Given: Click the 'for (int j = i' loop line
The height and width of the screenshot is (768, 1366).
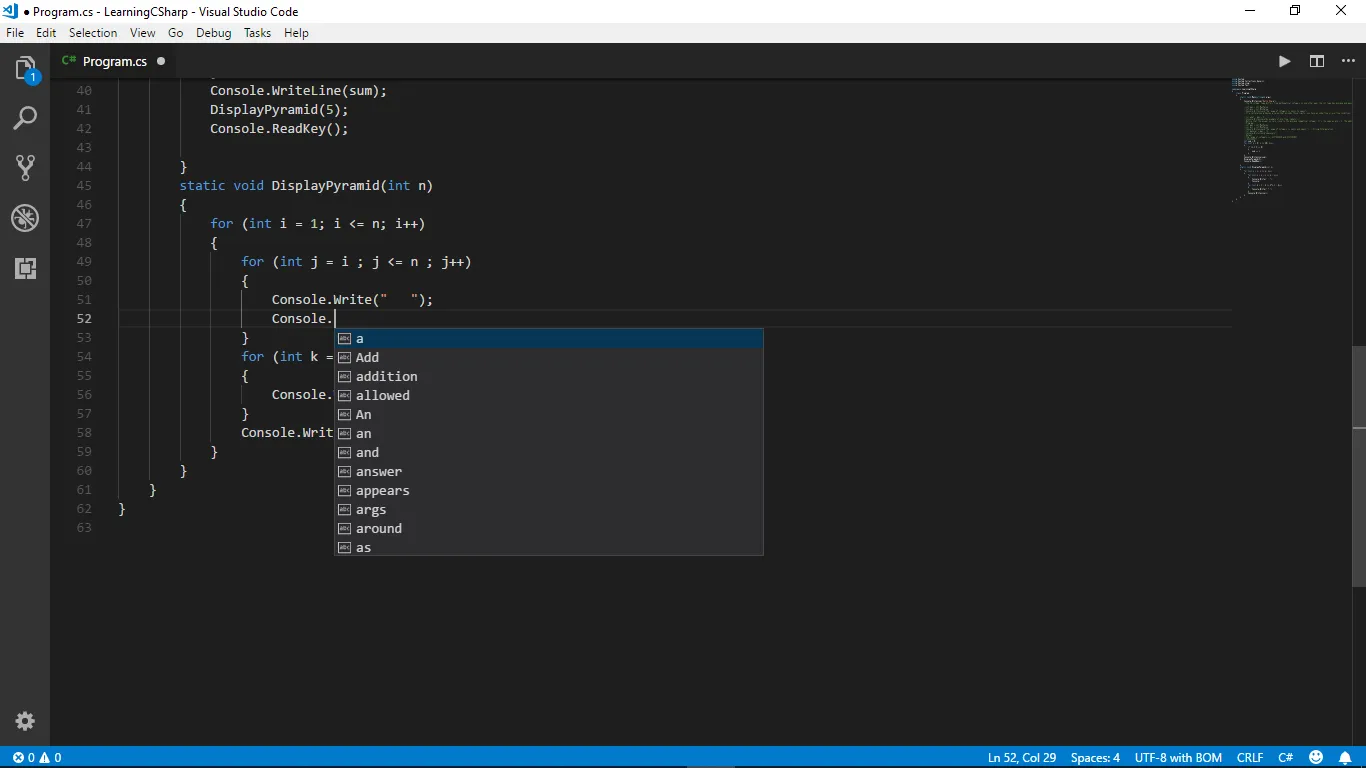Looking at the screenshot, I should (x=356, y=261).
